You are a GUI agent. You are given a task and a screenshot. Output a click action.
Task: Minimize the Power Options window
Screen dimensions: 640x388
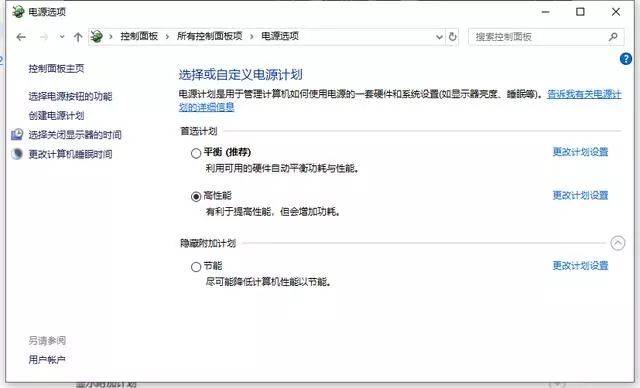click(x=545, y=12)
